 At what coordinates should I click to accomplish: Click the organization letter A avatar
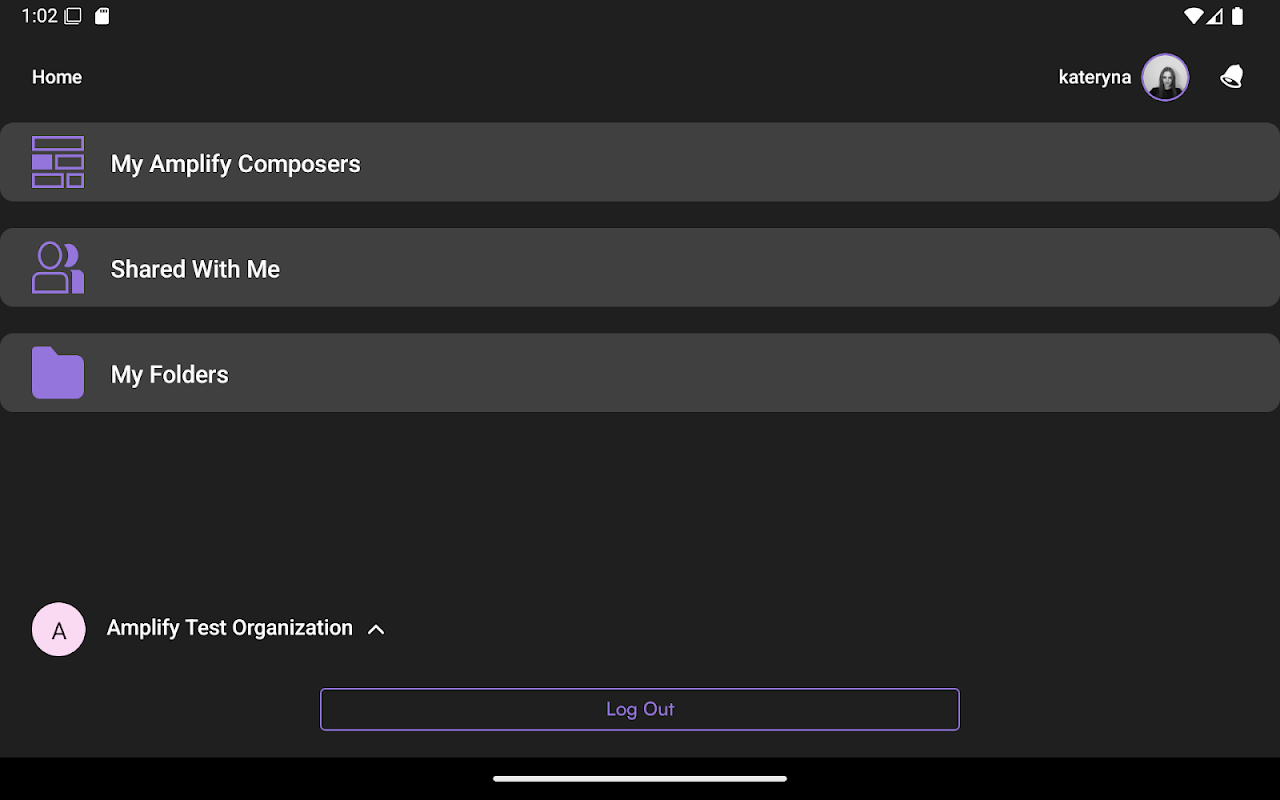click(x=59, y=629)
